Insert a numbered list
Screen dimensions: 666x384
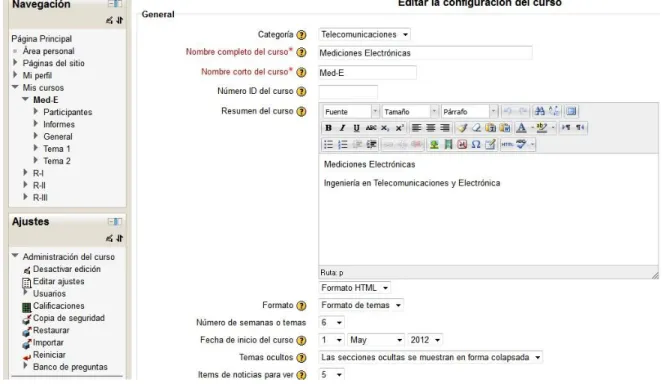[x=342, y=144]
